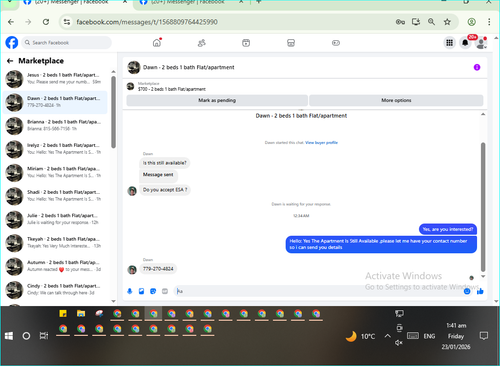Open the emoji picker in message box
Image resolution: width=500 pixels, height=366 pixels.
pos(467,291)
